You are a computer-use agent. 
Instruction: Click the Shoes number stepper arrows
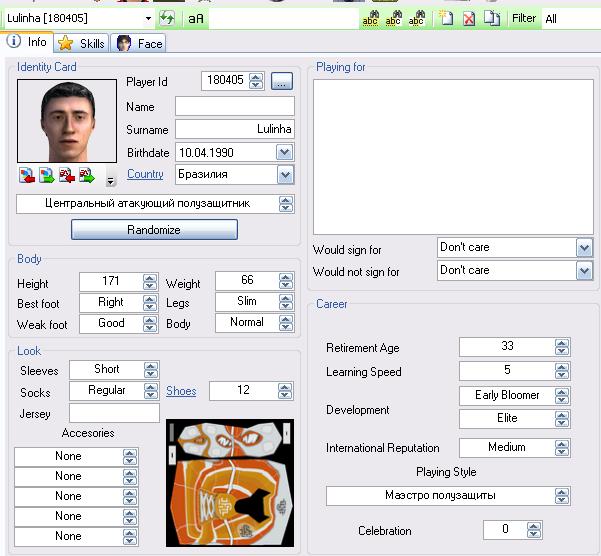click(284, 391)
